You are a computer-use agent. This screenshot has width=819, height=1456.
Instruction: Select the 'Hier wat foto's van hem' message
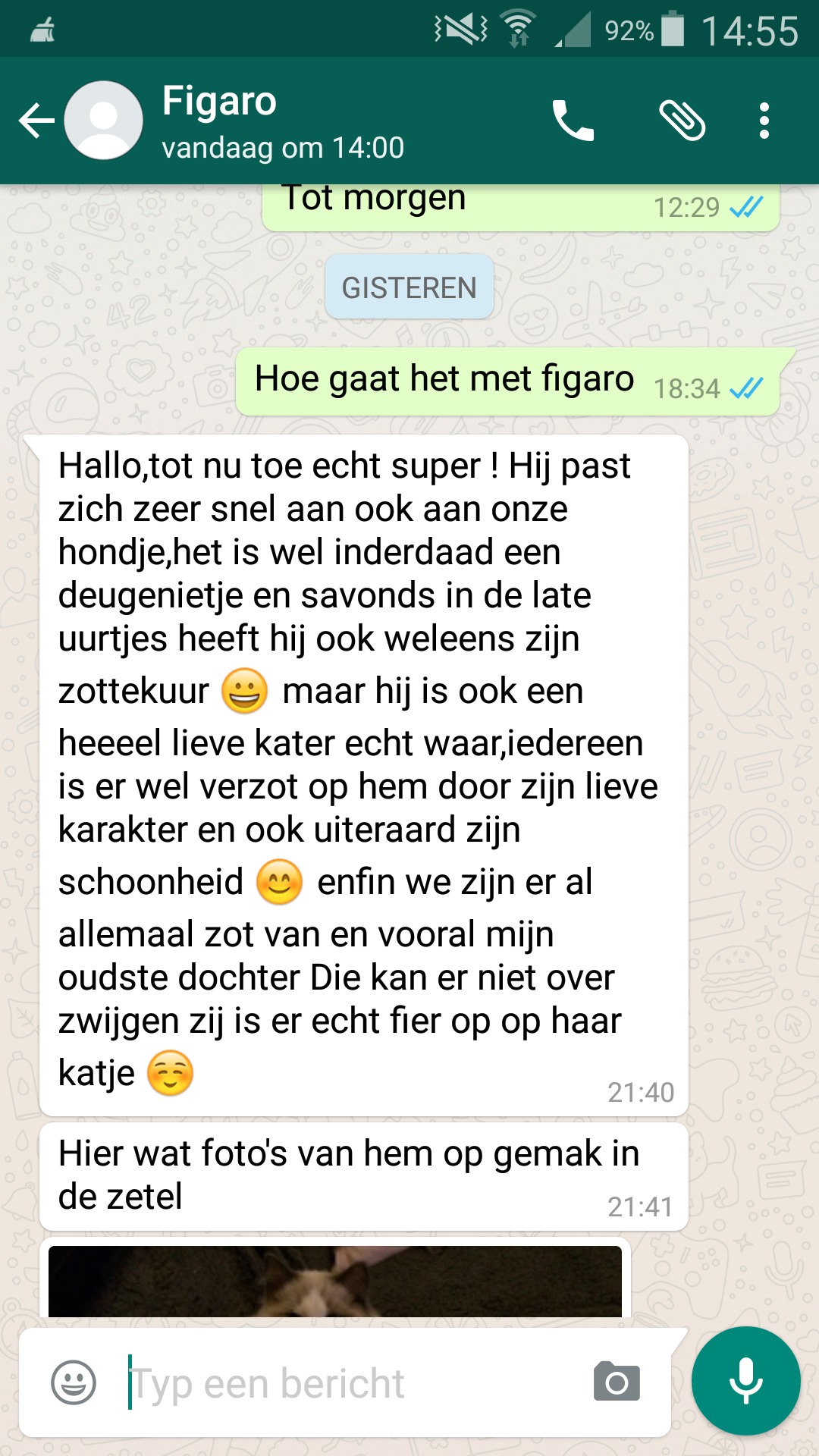pos(364,1177)
